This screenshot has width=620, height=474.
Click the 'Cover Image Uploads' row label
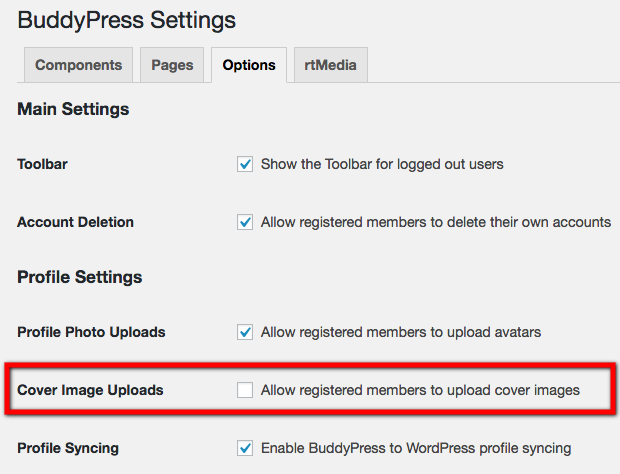(x=89, y=390)
